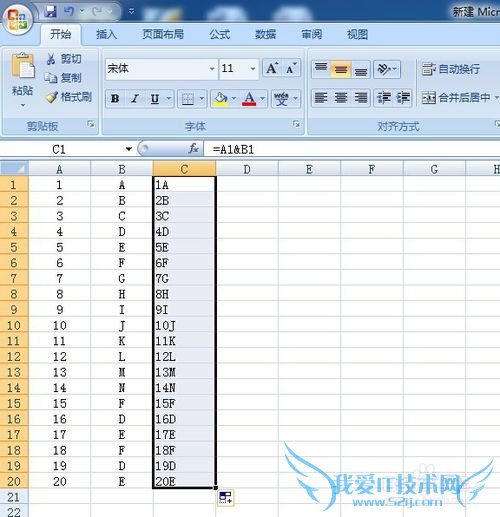Align text to the bottom of the cell
Image resolution: width=500 pixels, height=517 pixels.
click(x=361, y=69)
